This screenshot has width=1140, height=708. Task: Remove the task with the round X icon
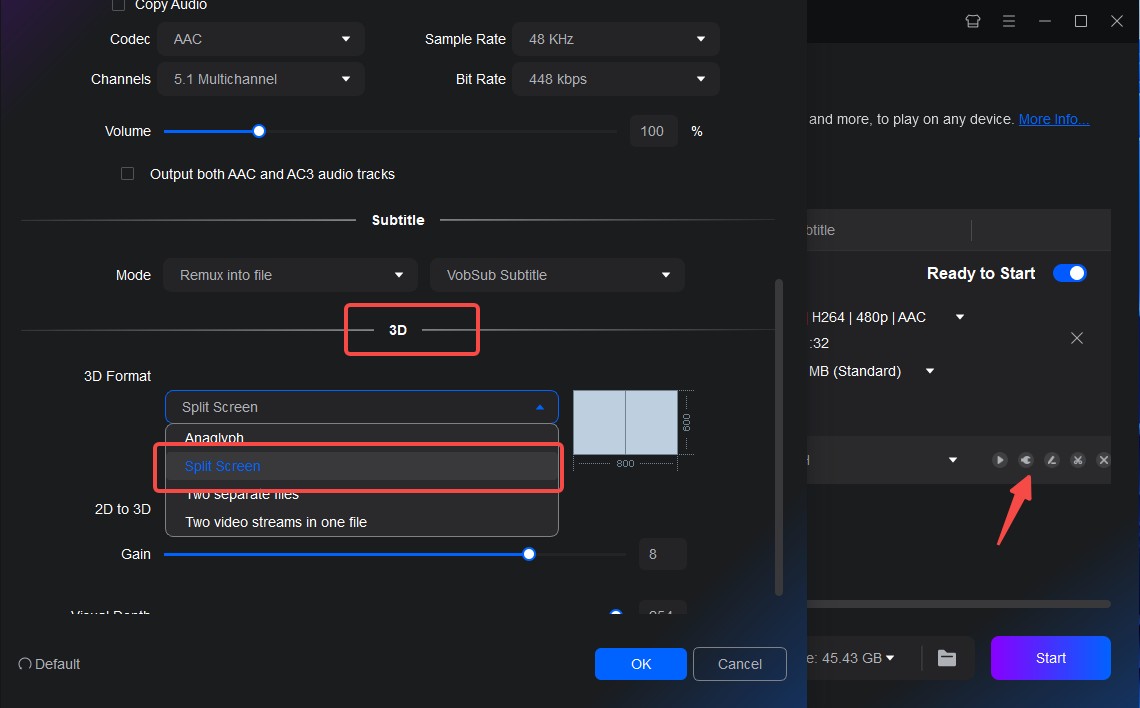coord(1104,459)
